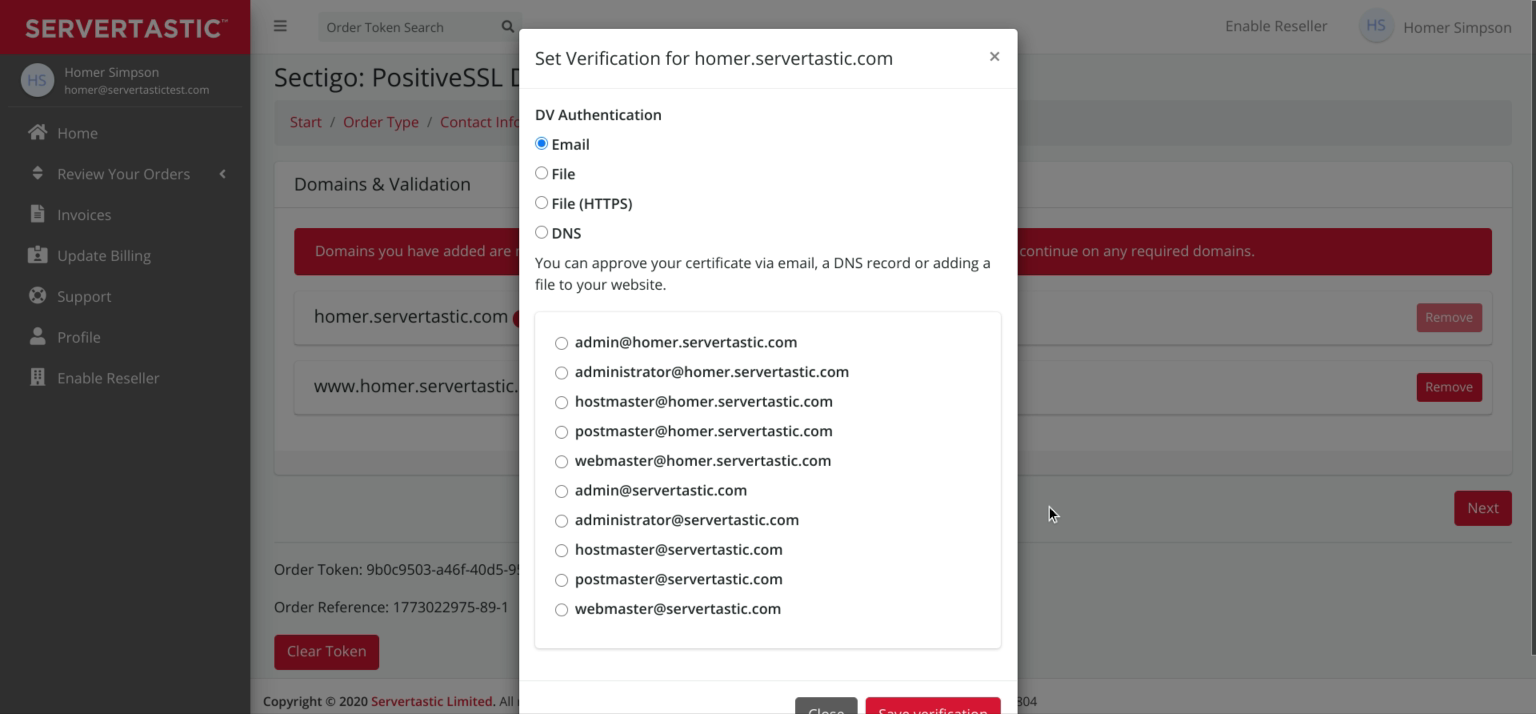Focus the Order Token Search field
Screen dimensions: 1536x714
[x=408, y=27]
